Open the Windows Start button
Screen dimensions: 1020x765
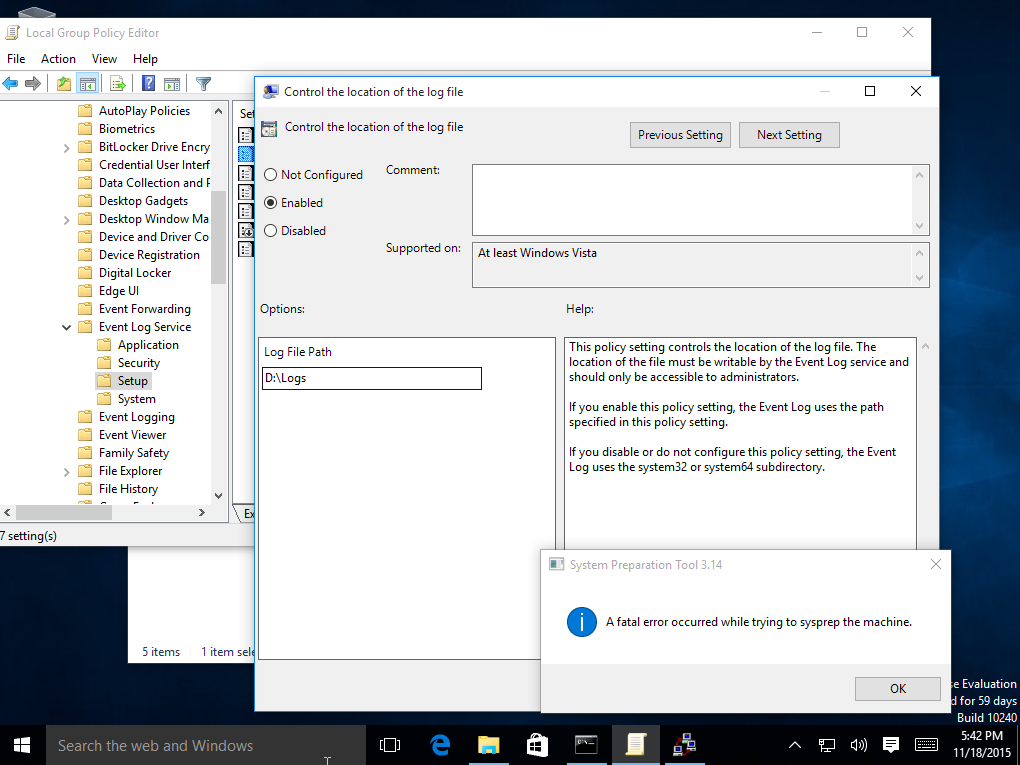click(x=22, y=745)
